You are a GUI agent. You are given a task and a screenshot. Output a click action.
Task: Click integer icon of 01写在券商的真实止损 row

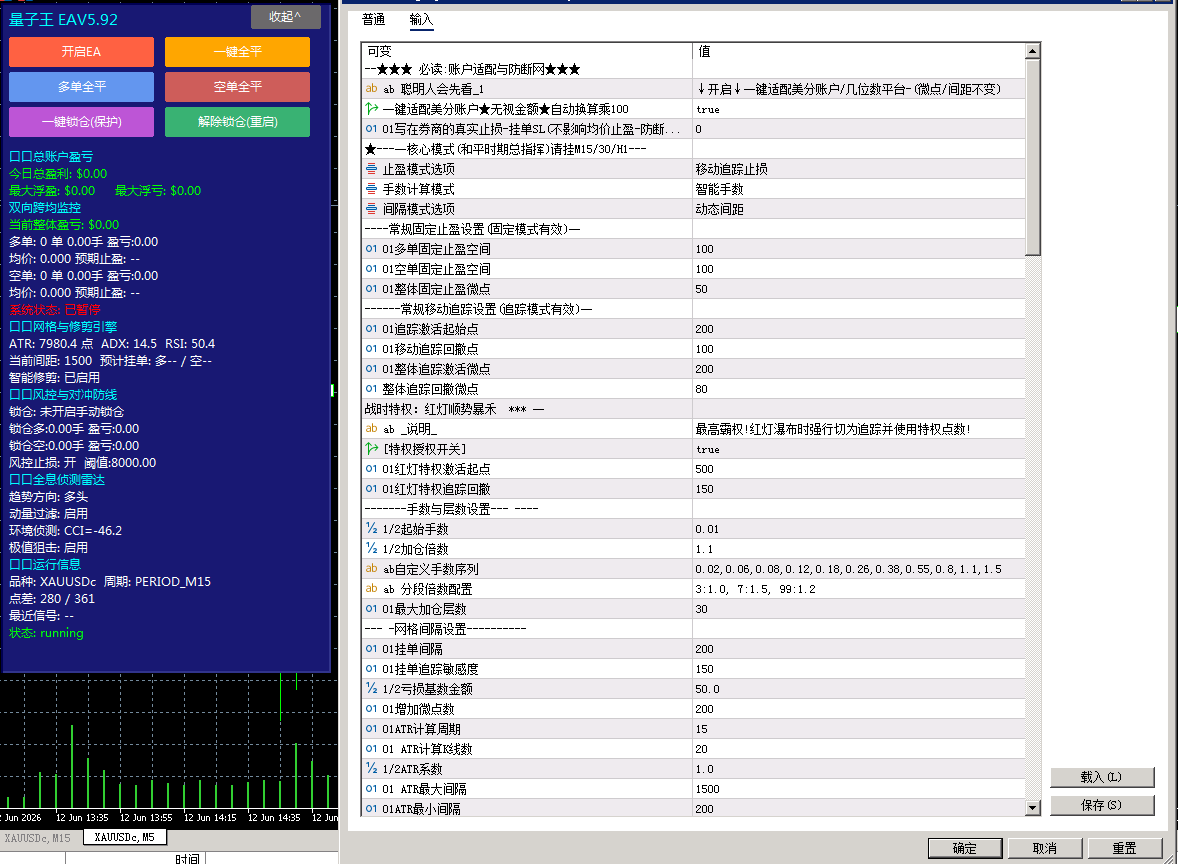pos(371,128)
